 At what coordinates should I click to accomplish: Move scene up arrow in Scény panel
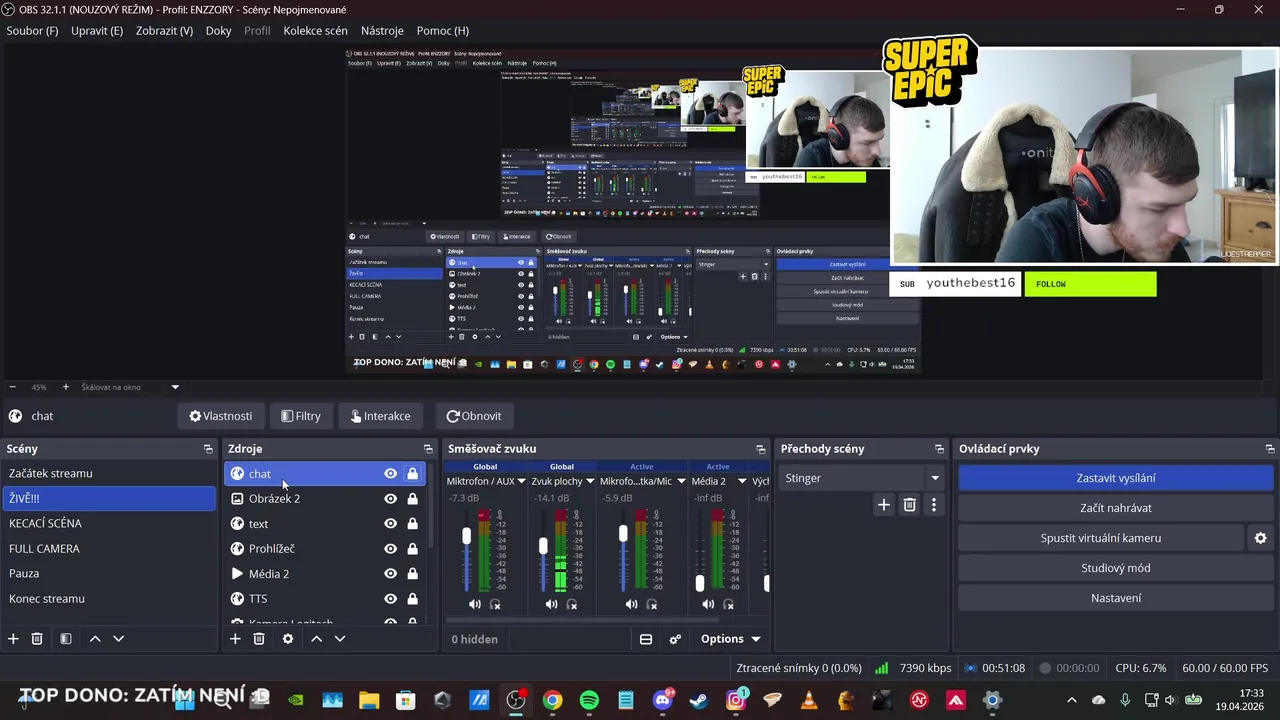(95, 639)
